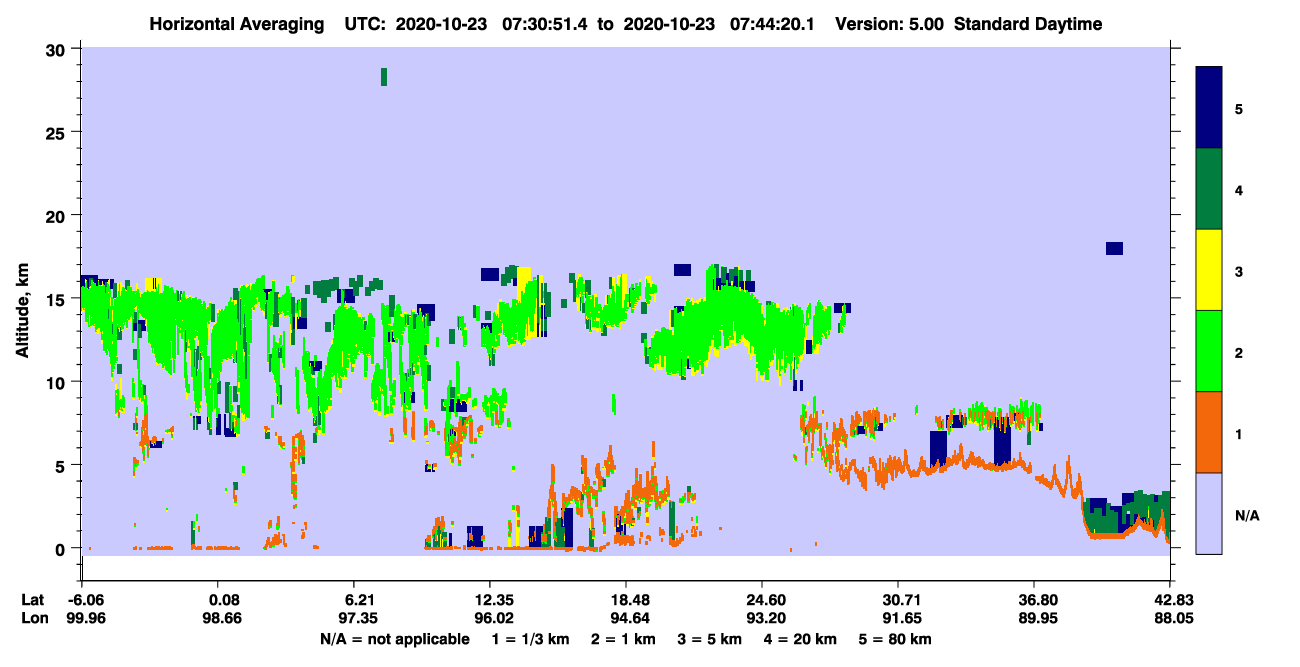The image size is (1300, 667).
Task: Click the 'Lon' row label
Action: 33,618
